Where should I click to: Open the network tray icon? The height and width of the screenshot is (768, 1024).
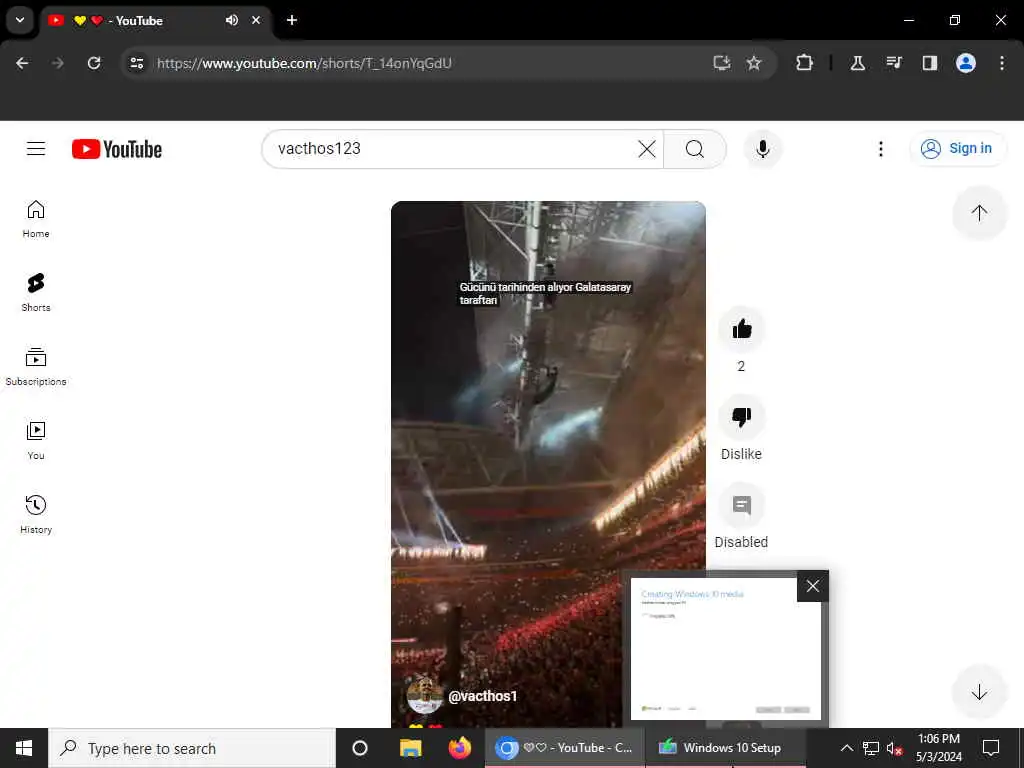pyautogui.click(x=871, y=748)
